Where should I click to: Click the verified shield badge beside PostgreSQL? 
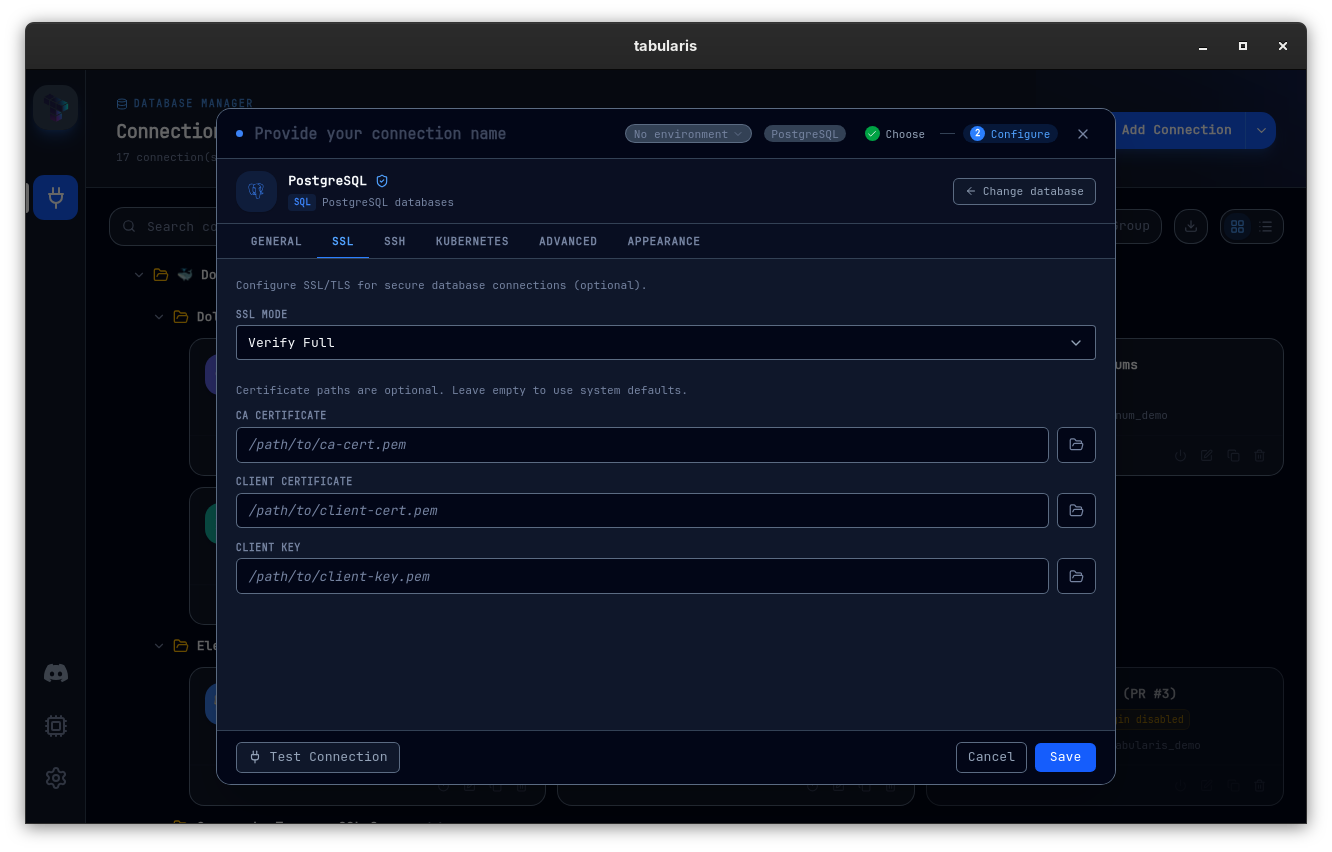coord(382,181)
